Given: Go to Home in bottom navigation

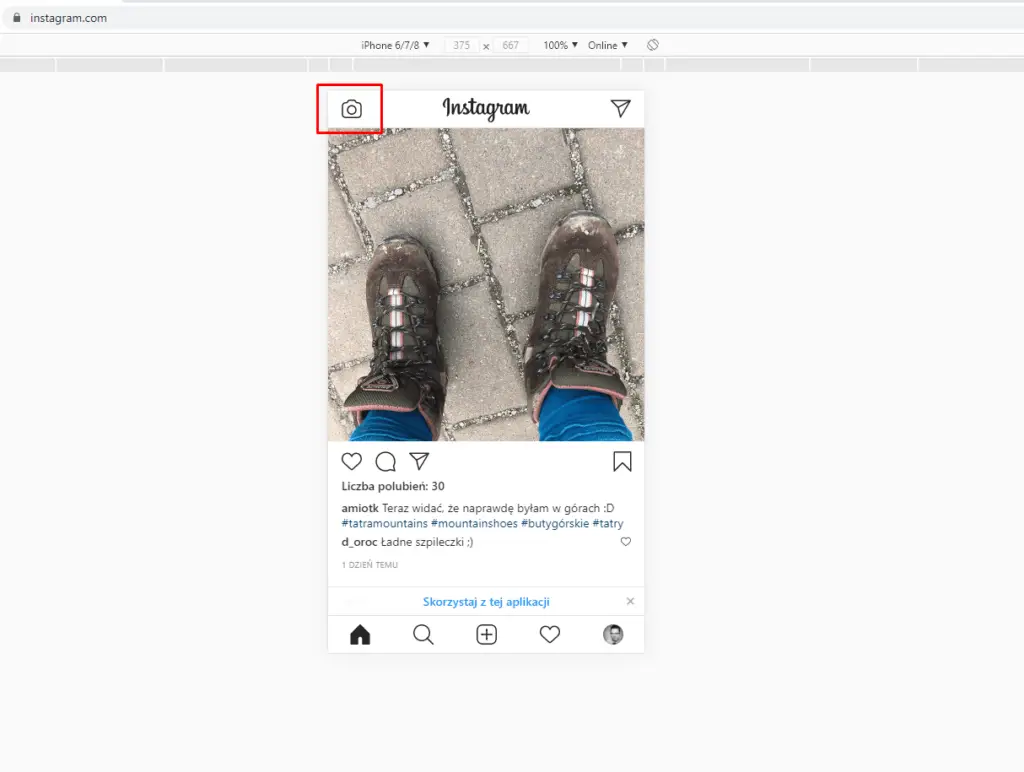Looking at the screenshot, I should [x=360, y=635].
